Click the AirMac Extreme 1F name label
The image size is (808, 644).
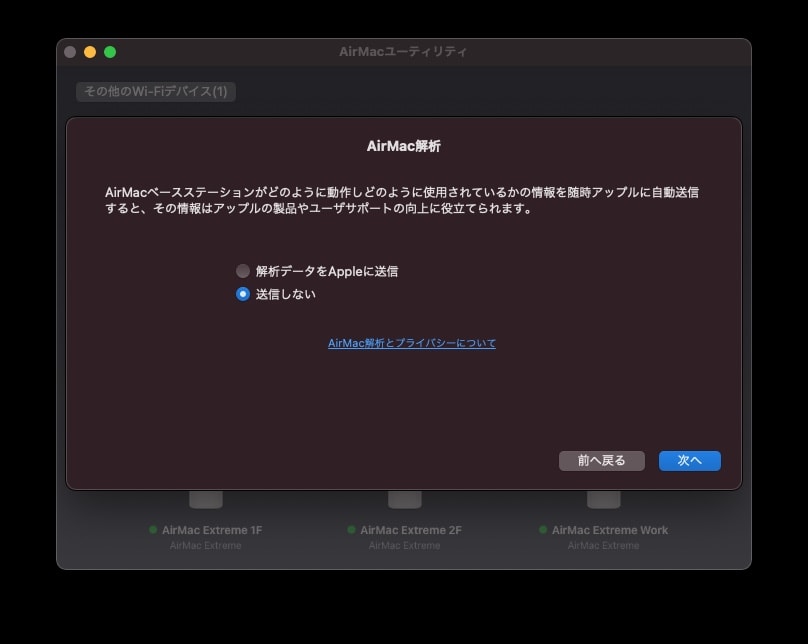(x=212, y=530)
